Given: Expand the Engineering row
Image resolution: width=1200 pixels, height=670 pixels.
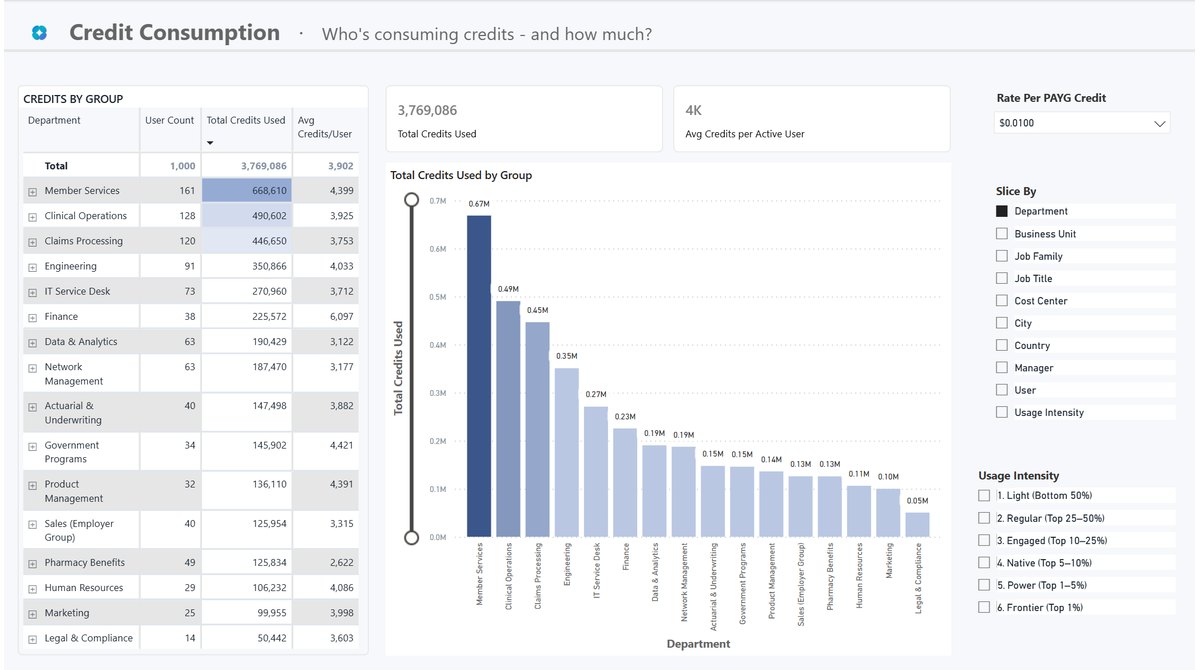Looking at the screenshot, I should pyautogui.click(x=32, y=267).
